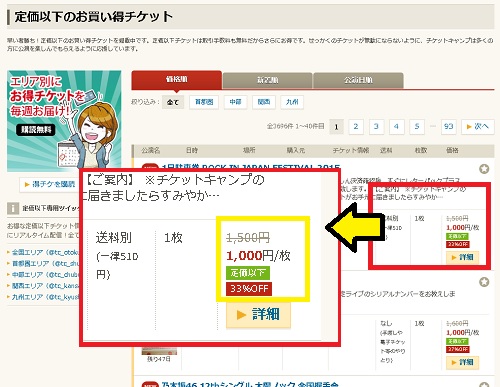Switch to the 公演日順 tab
Viewport: 500px width, 387px height.
pyautogui.click(x=358, y=80)
